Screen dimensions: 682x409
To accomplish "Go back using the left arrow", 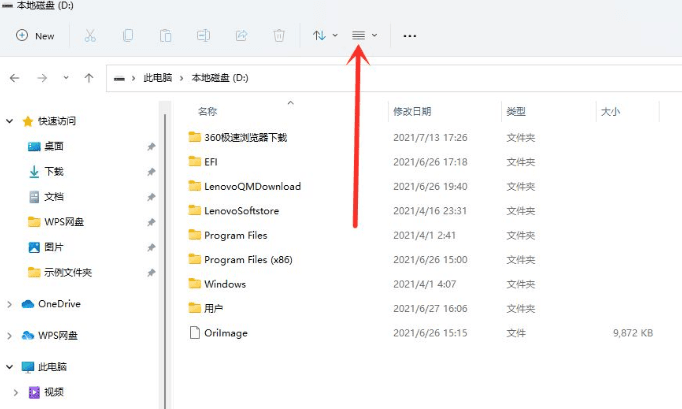I will pyautogui.click(x=15, y=78).
